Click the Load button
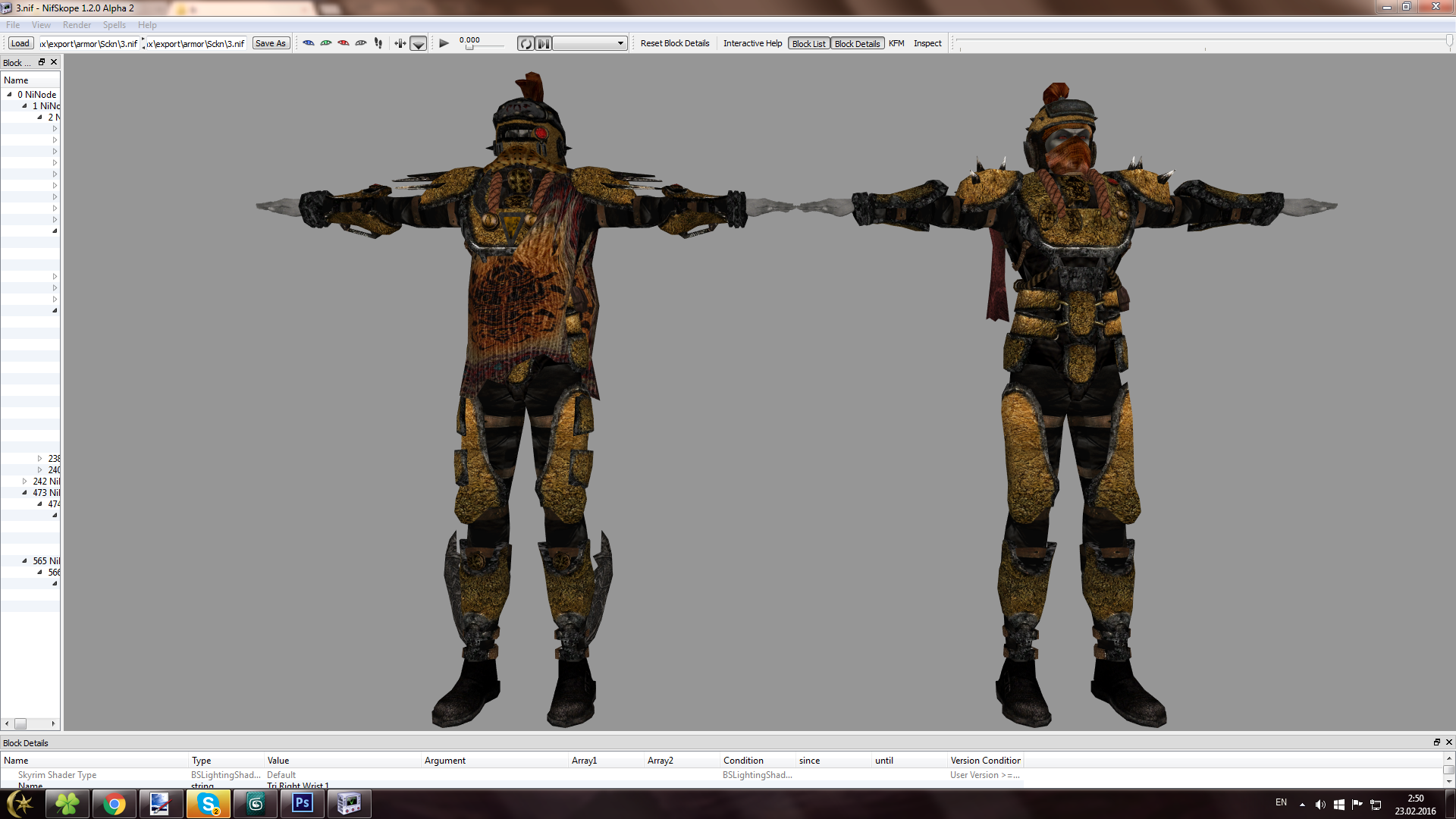 pos(20,43)
